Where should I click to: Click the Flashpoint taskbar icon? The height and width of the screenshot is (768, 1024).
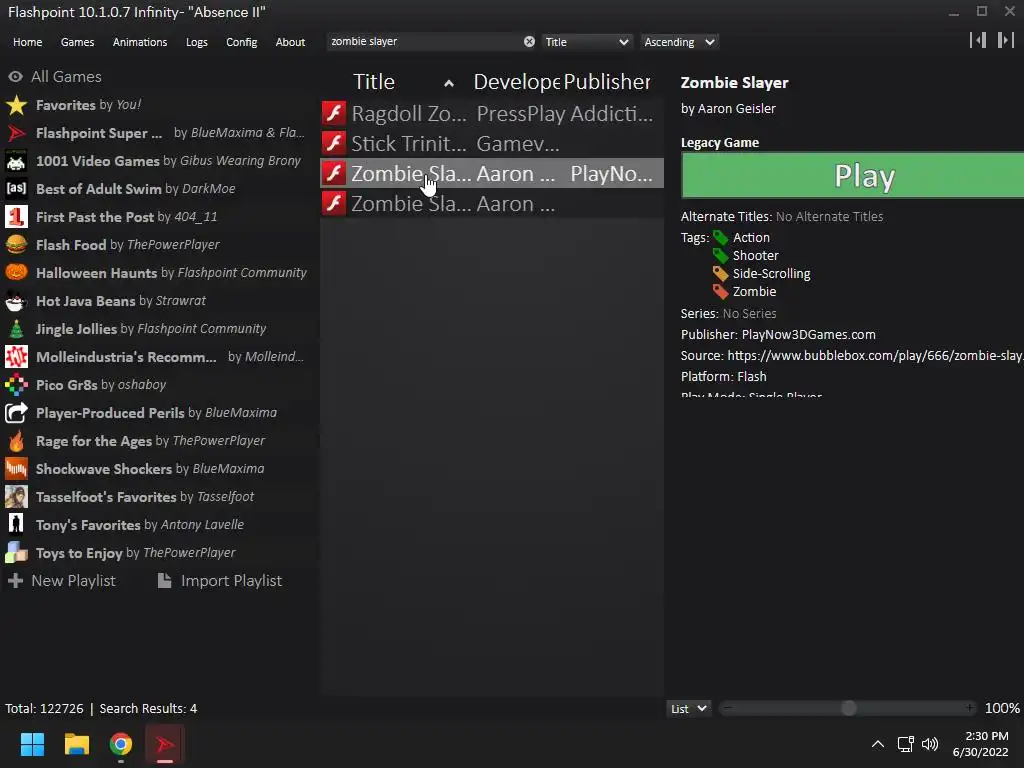pyautogui.click(x=165, y=744)
